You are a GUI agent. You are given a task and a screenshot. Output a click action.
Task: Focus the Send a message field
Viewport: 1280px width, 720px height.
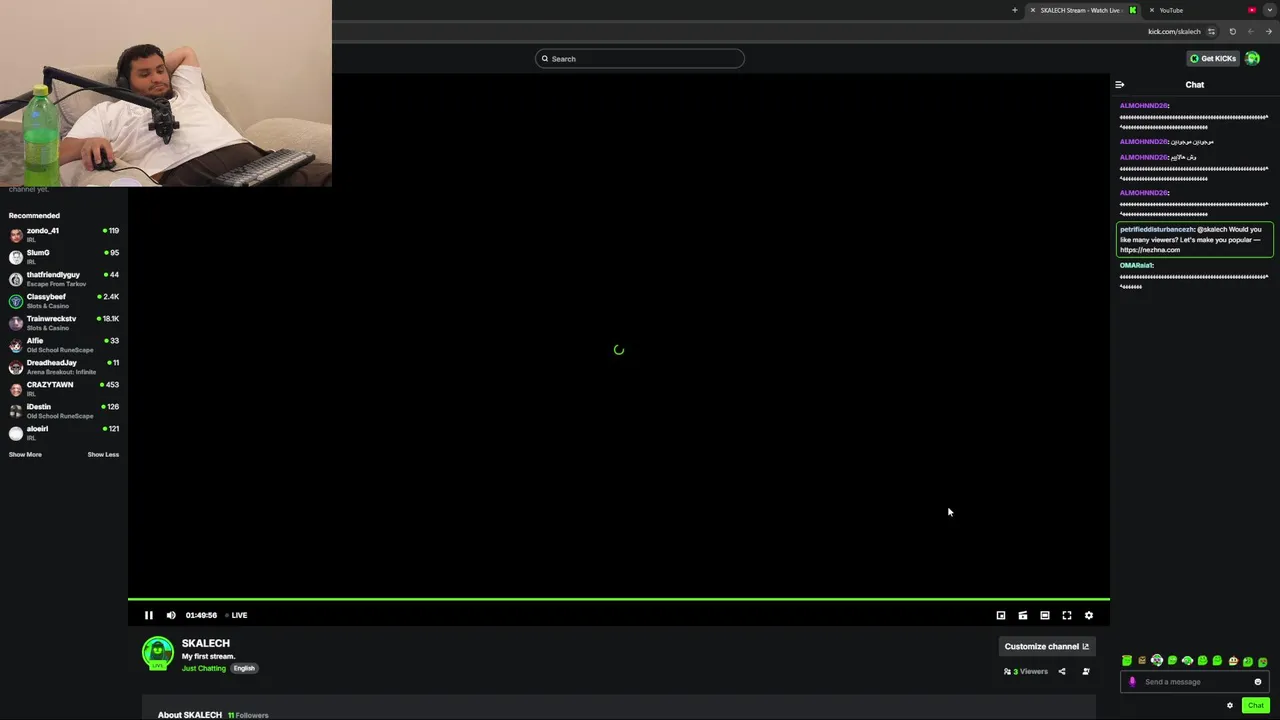tap(1195, 682)
